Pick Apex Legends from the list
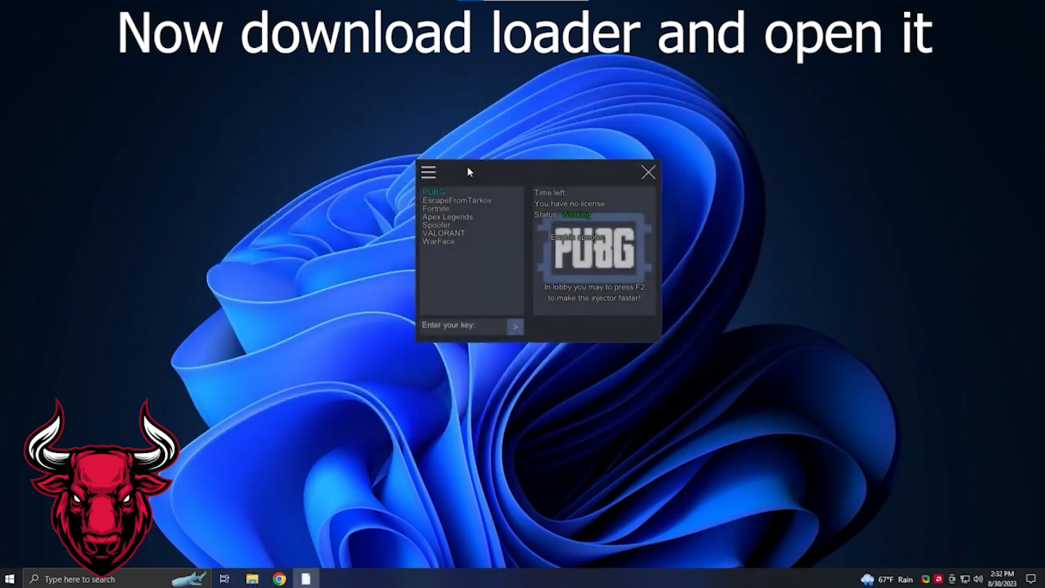This screenshot has height=588, width=1045. coord(447,217)
